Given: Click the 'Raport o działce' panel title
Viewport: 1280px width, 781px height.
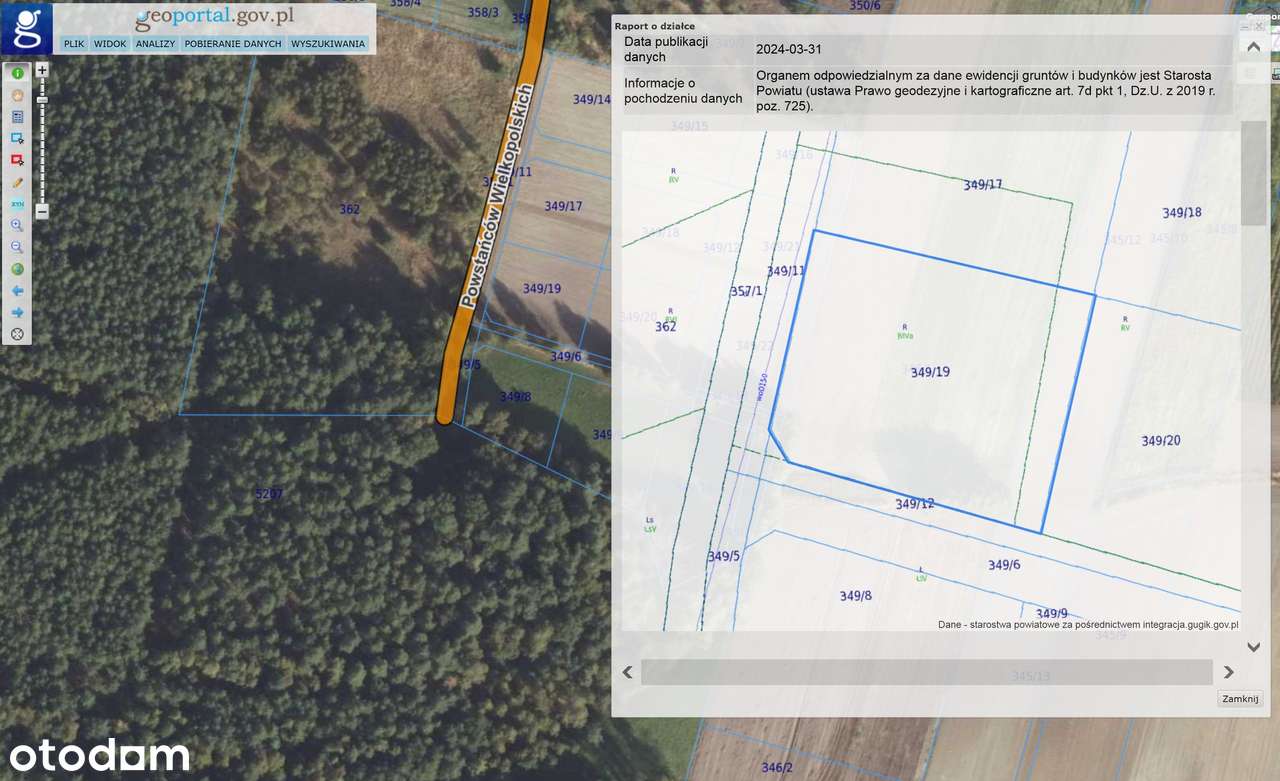Looking at the screenshot, I should click(655, 26).
